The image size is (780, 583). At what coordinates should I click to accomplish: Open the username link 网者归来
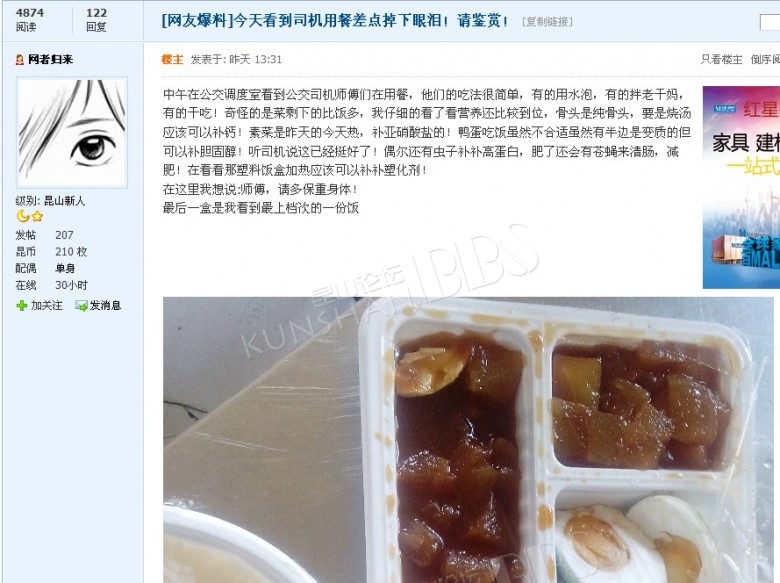pos(50,60)
